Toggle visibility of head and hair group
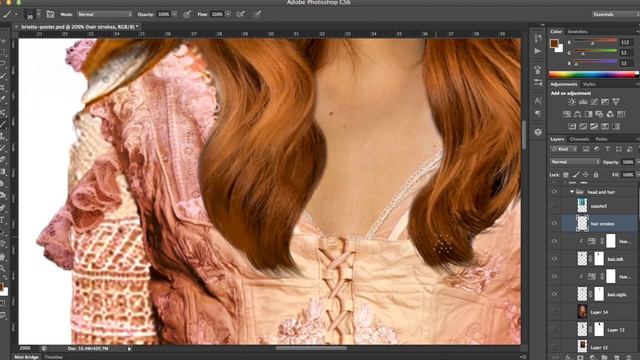The image size is (640, 360). point(554,192)
